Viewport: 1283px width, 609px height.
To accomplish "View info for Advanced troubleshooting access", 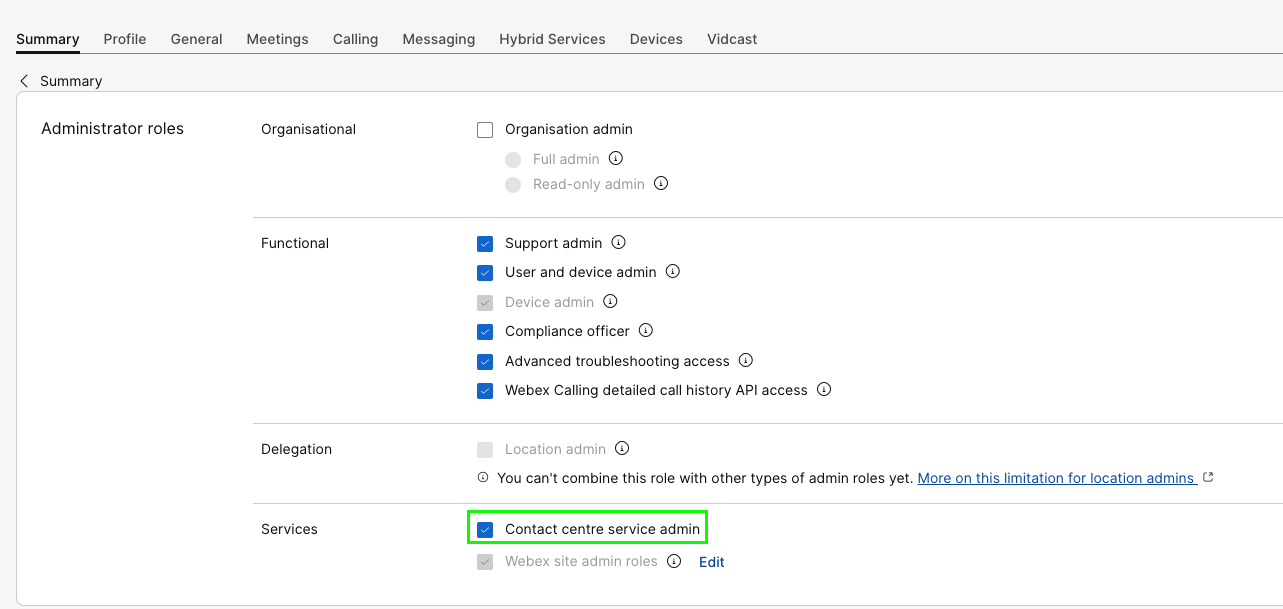I will click(745, 360).
